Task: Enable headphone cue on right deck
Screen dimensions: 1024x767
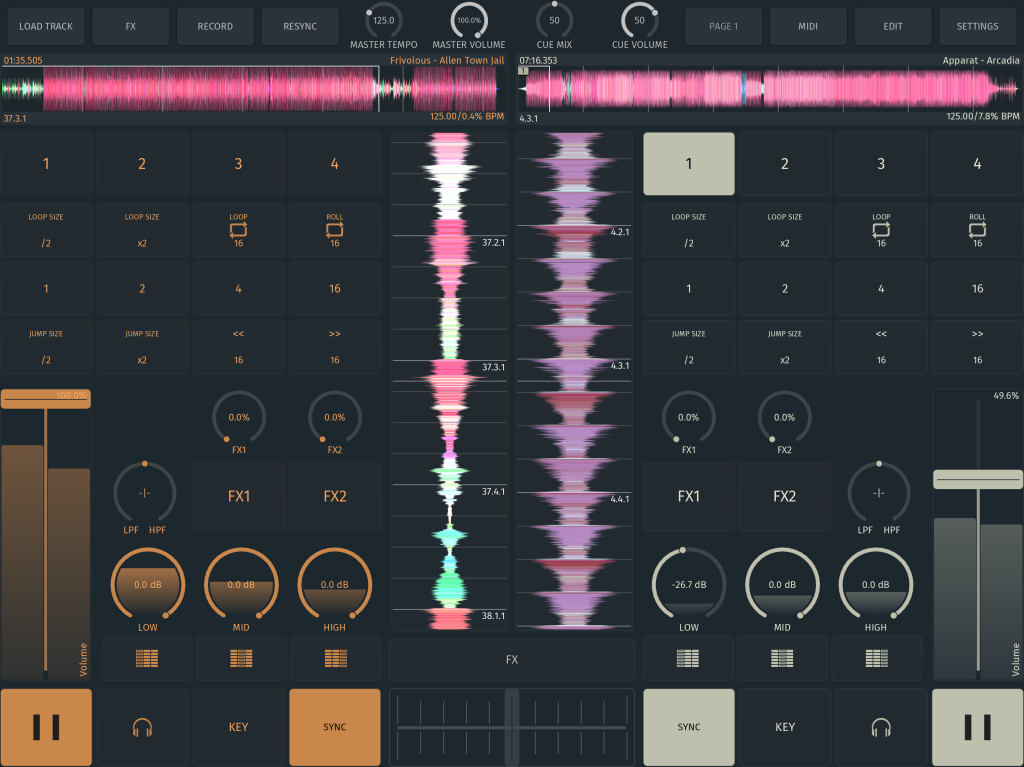Action: (x=880, y=727)
